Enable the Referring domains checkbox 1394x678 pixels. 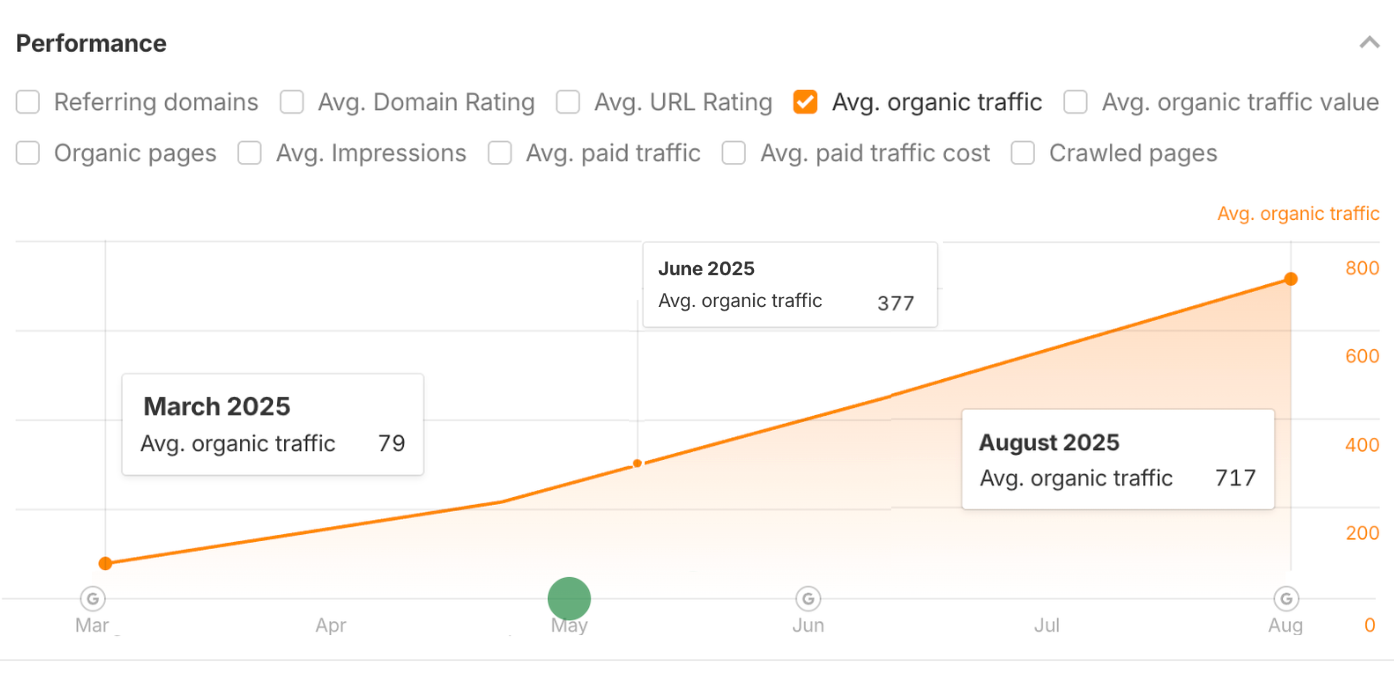[x=27, y=101]
